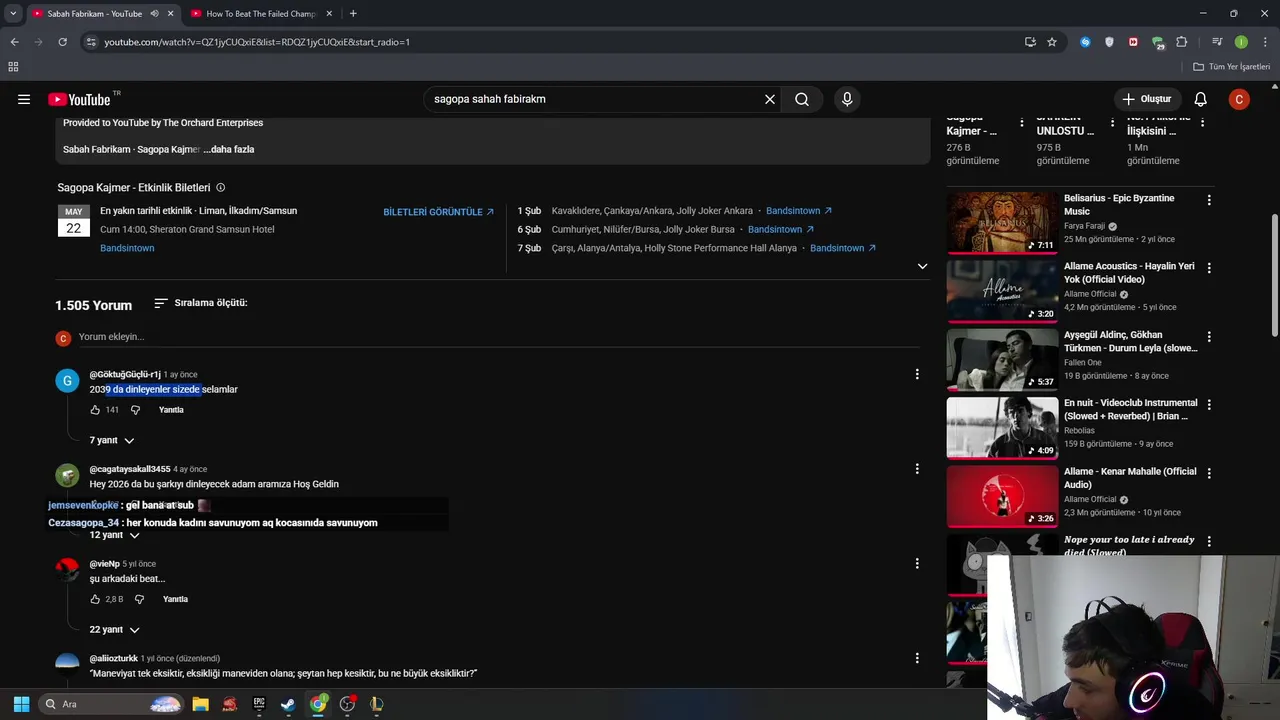
Task: Open Bandsintown link for 6 Şub event
Action: (781, 229)
